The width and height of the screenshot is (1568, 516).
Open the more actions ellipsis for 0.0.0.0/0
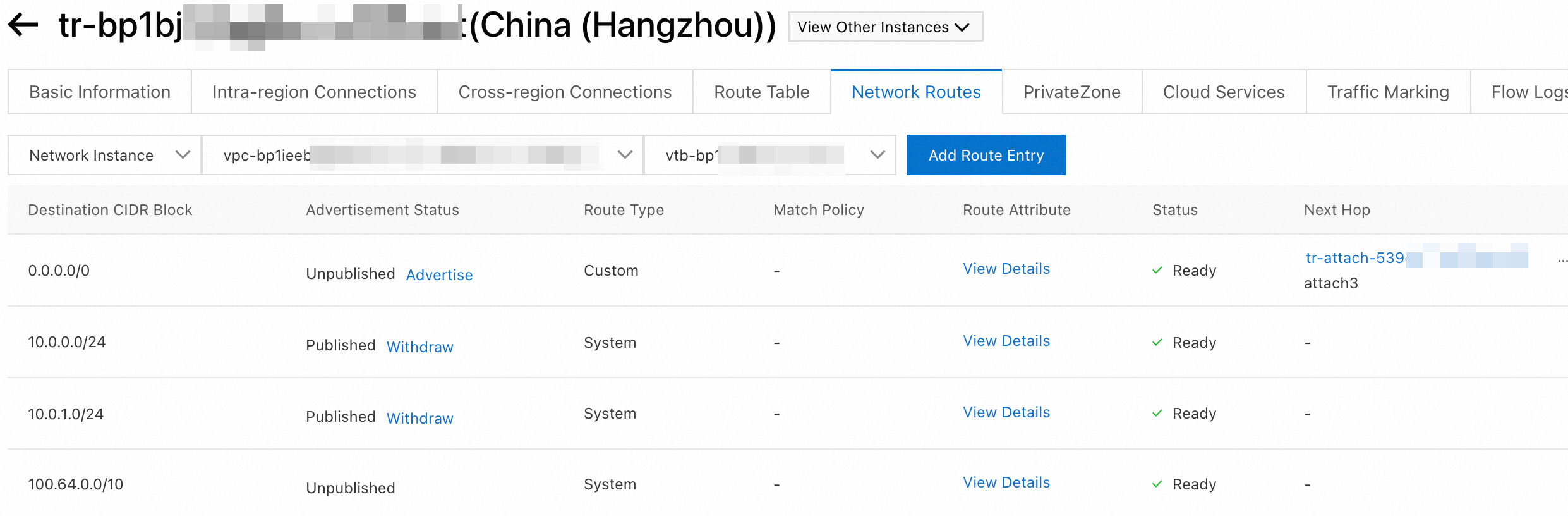pyautogui.click(x=1562, y=261)
